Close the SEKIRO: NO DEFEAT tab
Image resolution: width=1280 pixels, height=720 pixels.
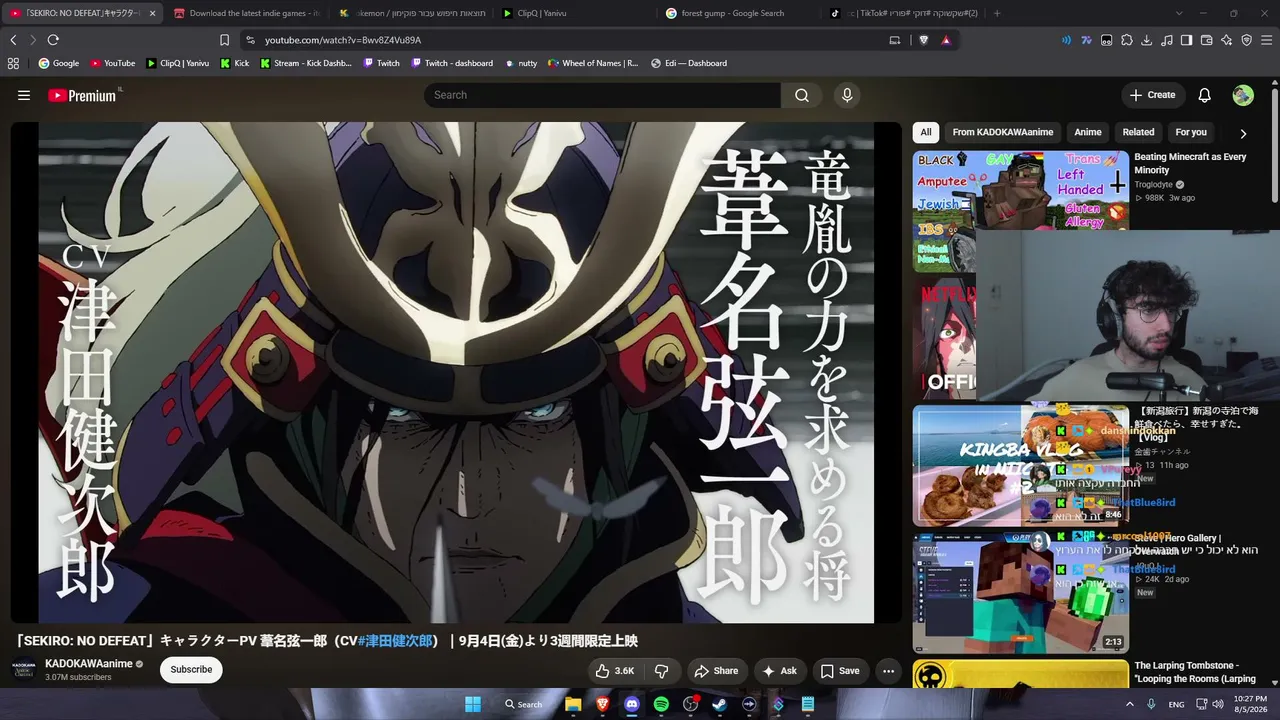point(153,13)
